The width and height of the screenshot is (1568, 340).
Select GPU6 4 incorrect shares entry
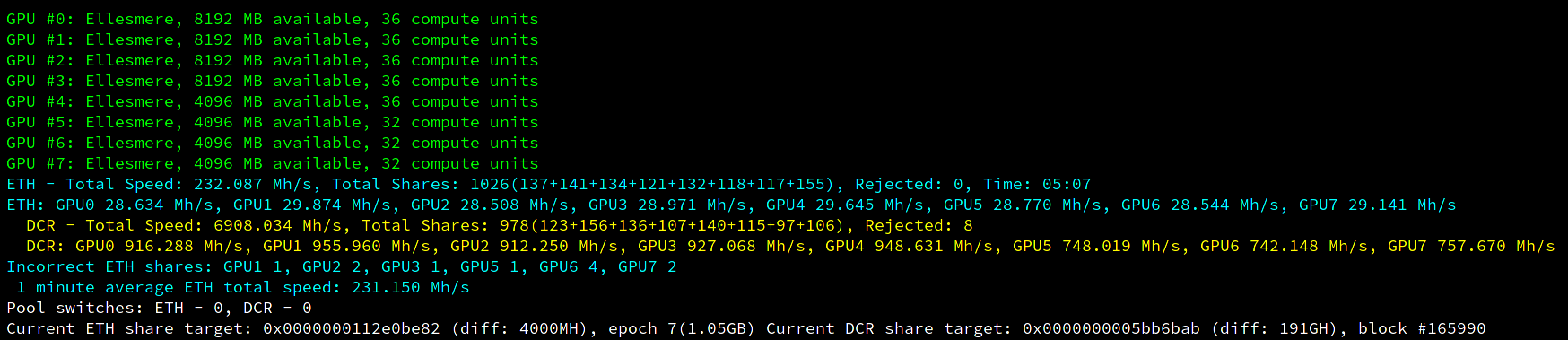click(x=569, y=266)
